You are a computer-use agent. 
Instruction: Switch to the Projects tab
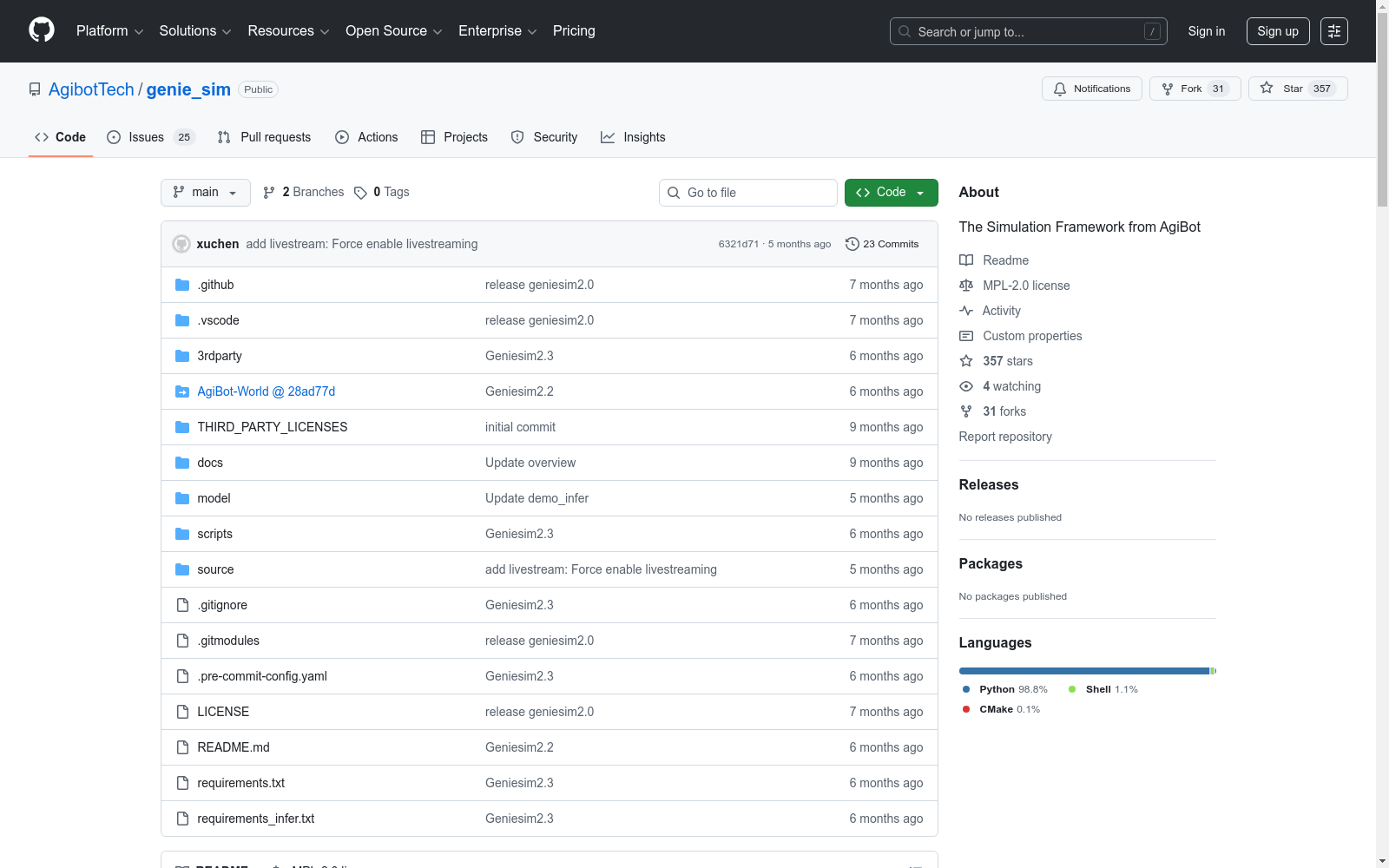[454, 137]
